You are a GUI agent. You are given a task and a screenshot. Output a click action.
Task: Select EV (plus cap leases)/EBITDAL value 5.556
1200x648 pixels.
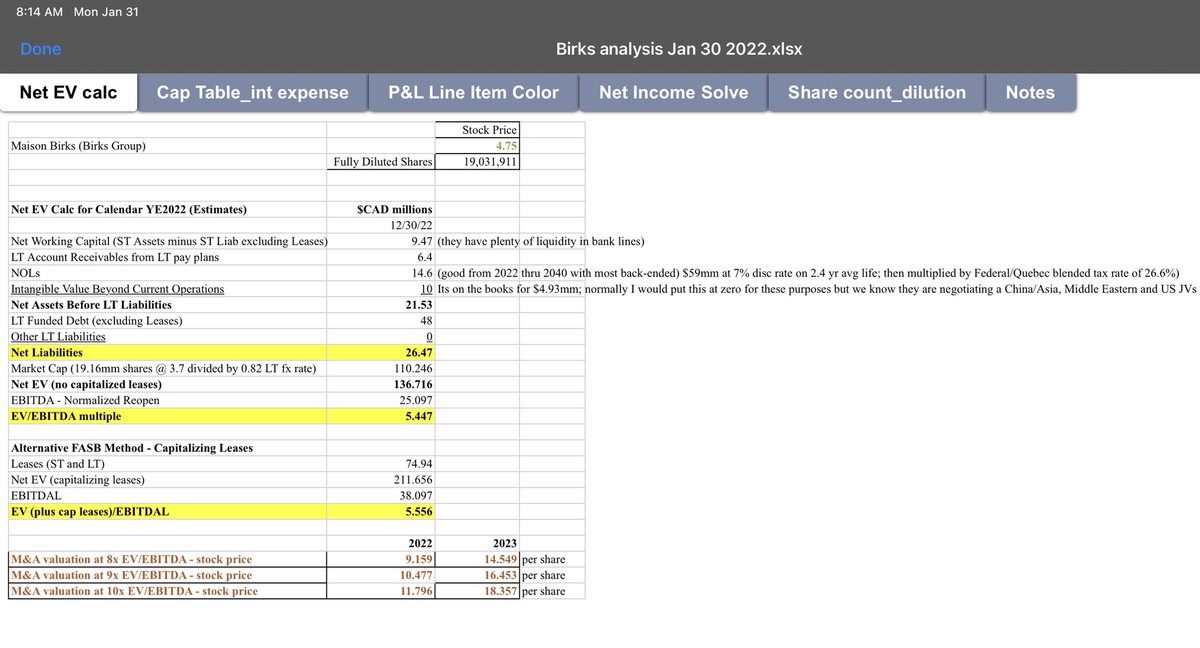click(381, 511)
